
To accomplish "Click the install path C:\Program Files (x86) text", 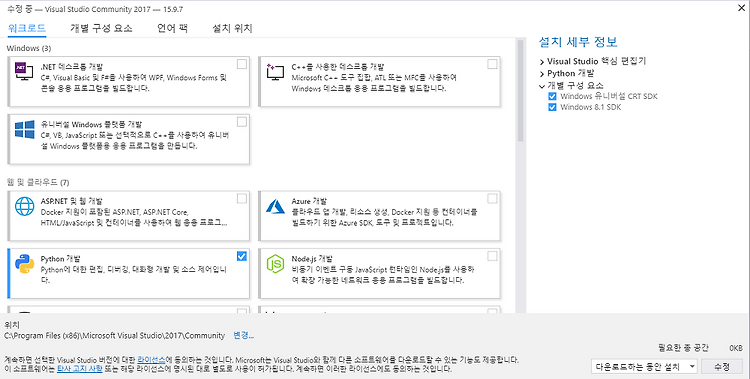I will tap(114, 336).
